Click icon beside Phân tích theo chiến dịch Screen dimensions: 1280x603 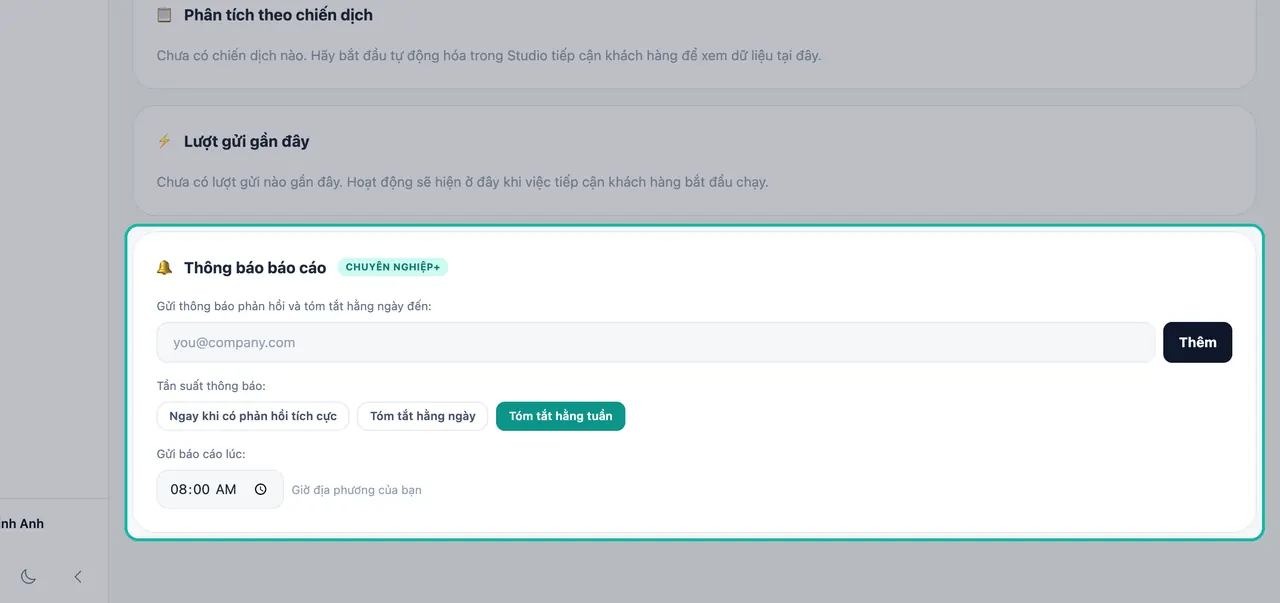[165, 16]
